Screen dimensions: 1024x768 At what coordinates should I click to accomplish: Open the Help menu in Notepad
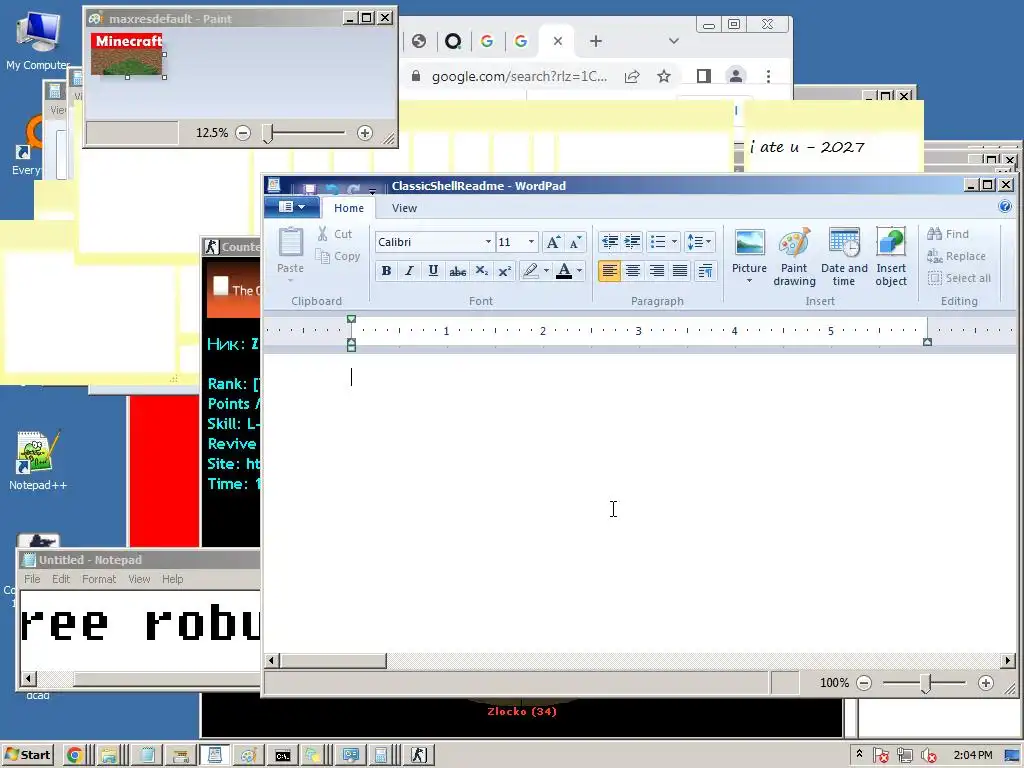click(172, 579)
